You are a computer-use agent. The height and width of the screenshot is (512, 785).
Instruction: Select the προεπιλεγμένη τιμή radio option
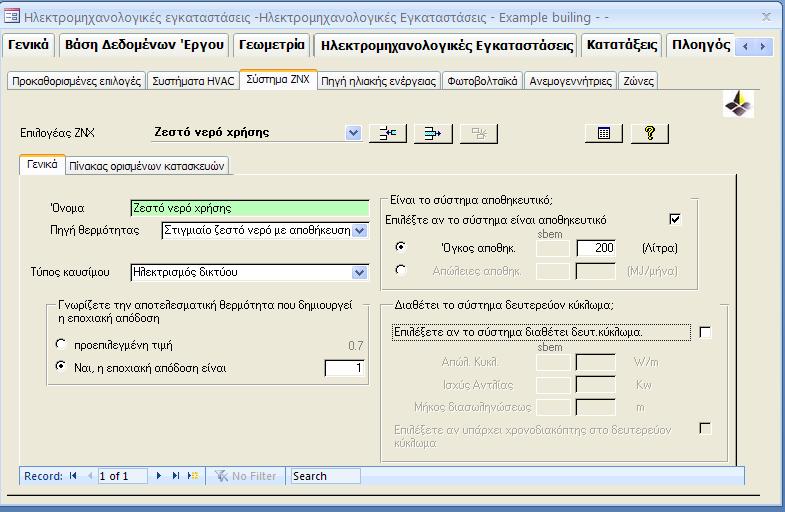pyautogui.click(x=61, y=344)
